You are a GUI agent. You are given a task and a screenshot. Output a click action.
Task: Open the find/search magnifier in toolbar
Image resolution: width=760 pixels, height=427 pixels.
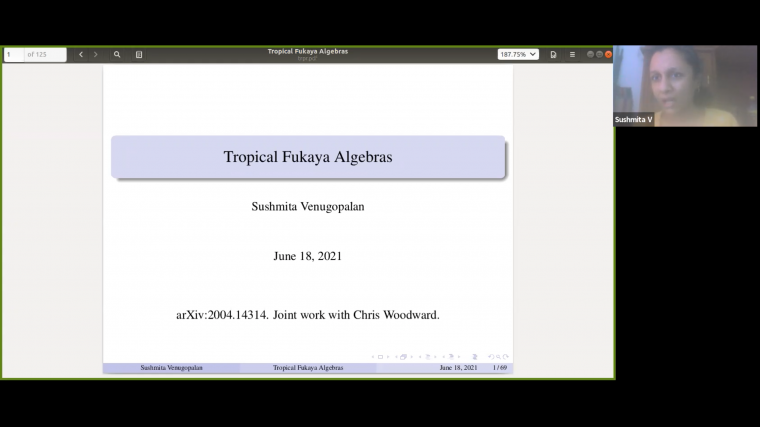click(117, 54)
